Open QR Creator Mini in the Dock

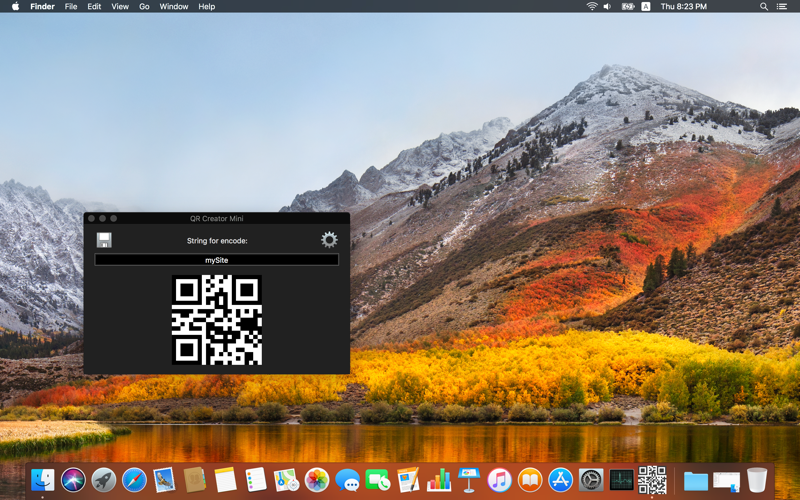[652, 480]
